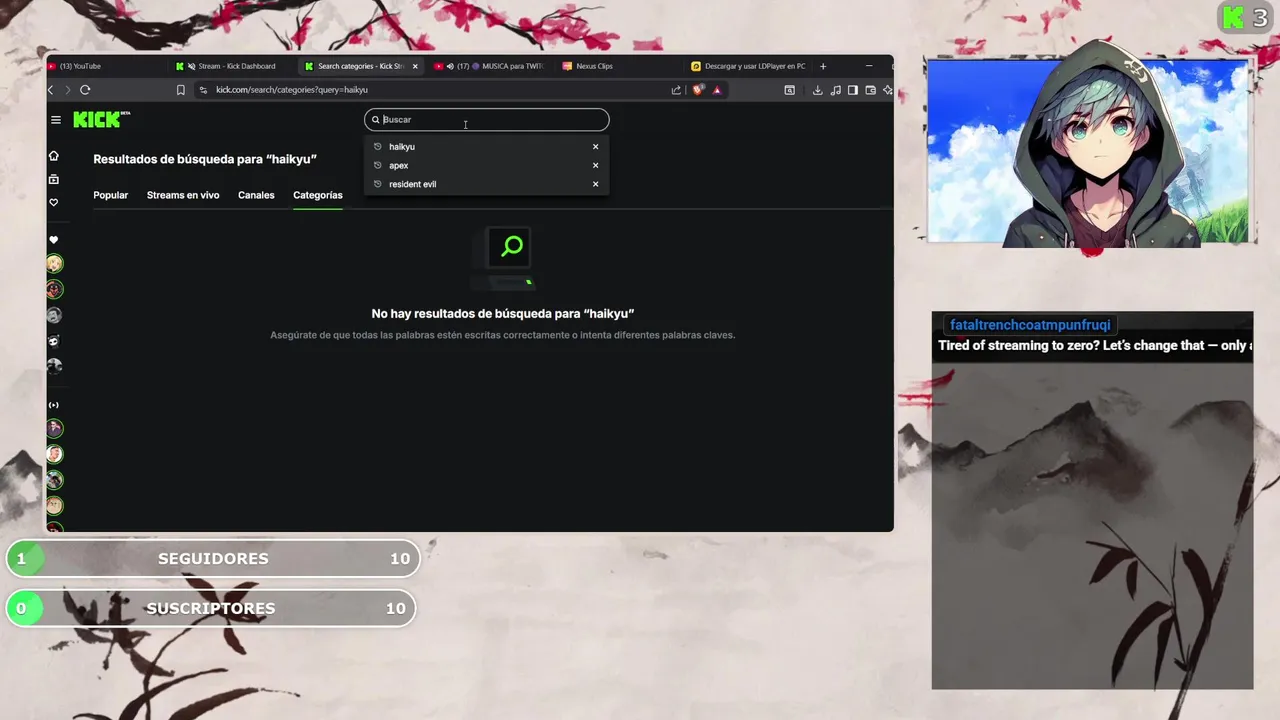Switch to MUSICA para TWITCH tab

click(x=490, y=66)
